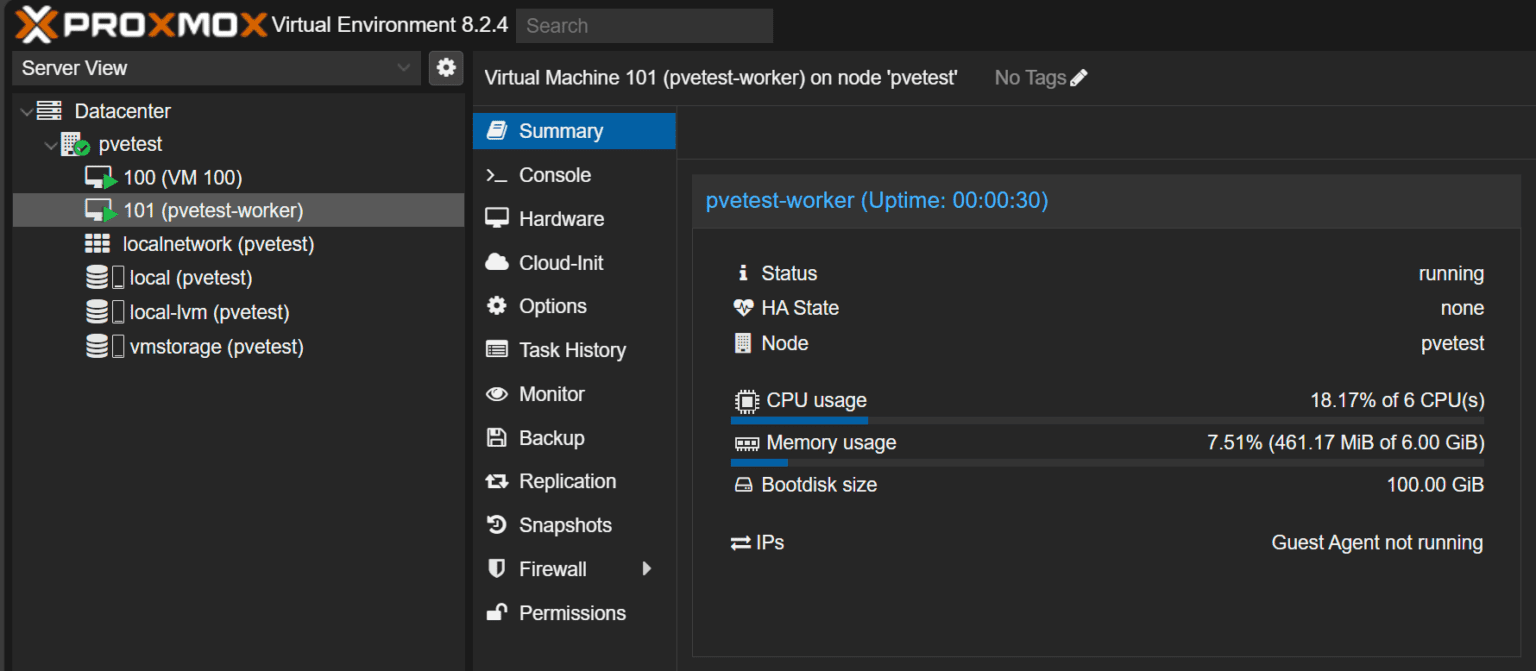The width and height of the screenshot is (1536, 671).
Task: Click the Monitor eye icon
Action: click(496, 394)
